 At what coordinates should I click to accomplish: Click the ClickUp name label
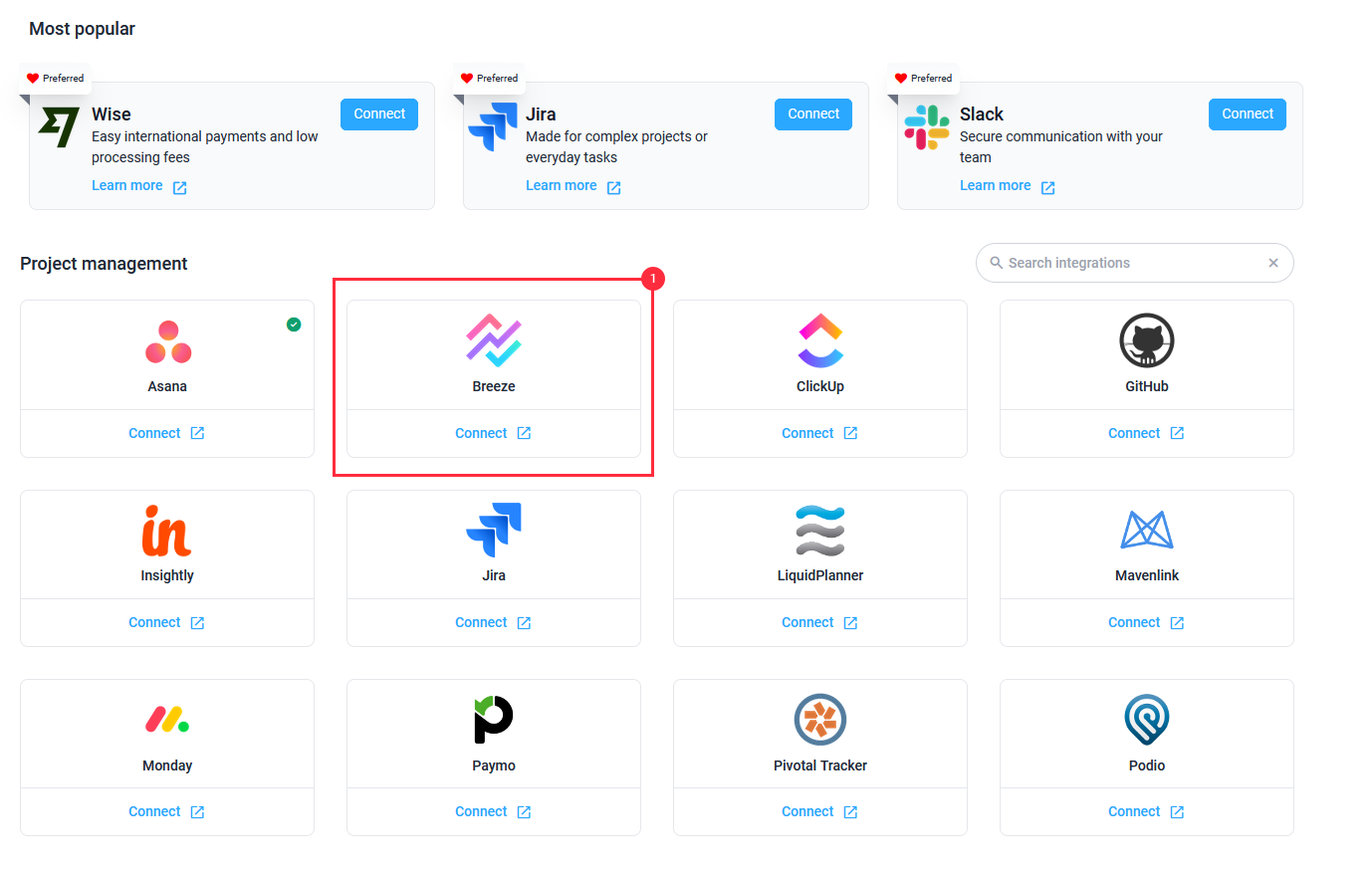point(820,386)
